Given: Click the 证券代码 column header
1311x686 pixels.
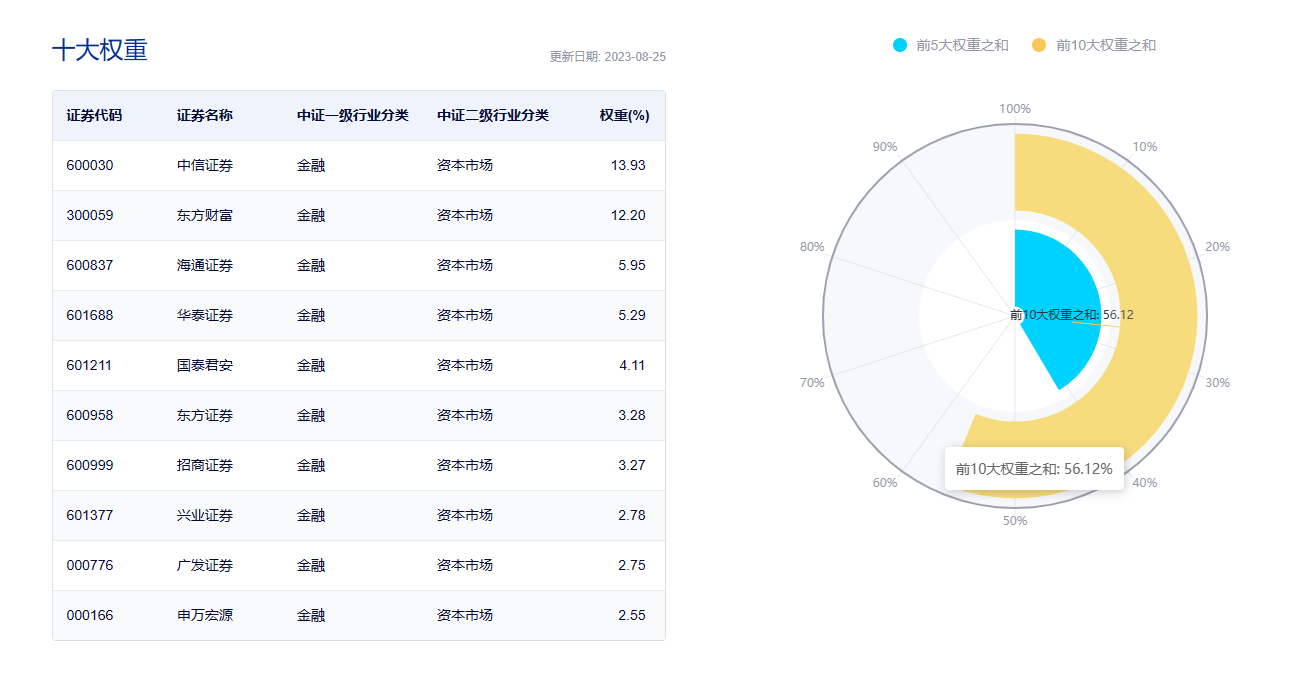Looking at the screenshot, I should click(x=94, y=115).
